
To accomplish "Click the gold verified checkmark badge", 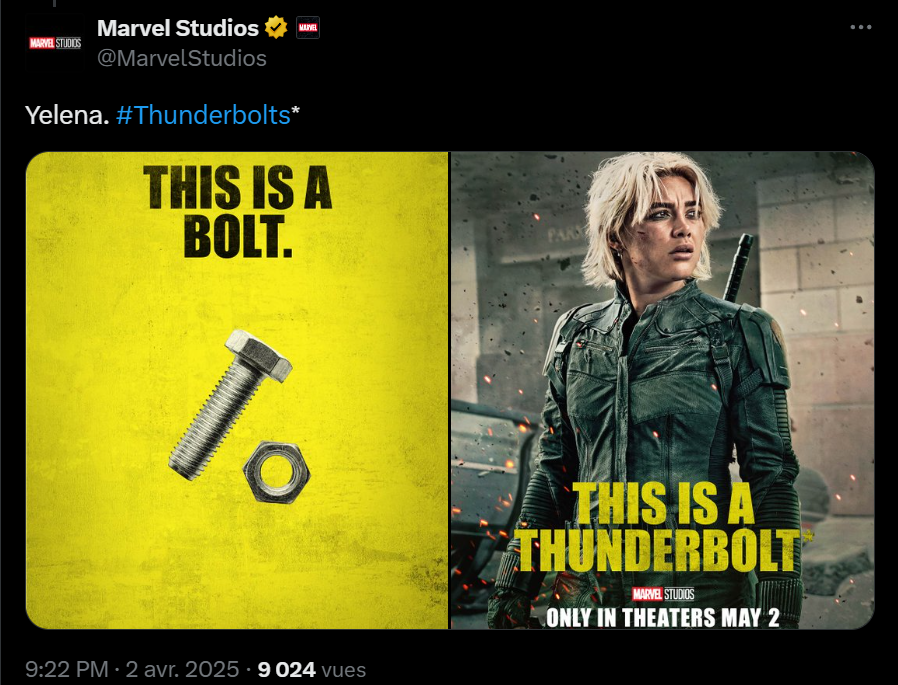I will coord(276,27).
